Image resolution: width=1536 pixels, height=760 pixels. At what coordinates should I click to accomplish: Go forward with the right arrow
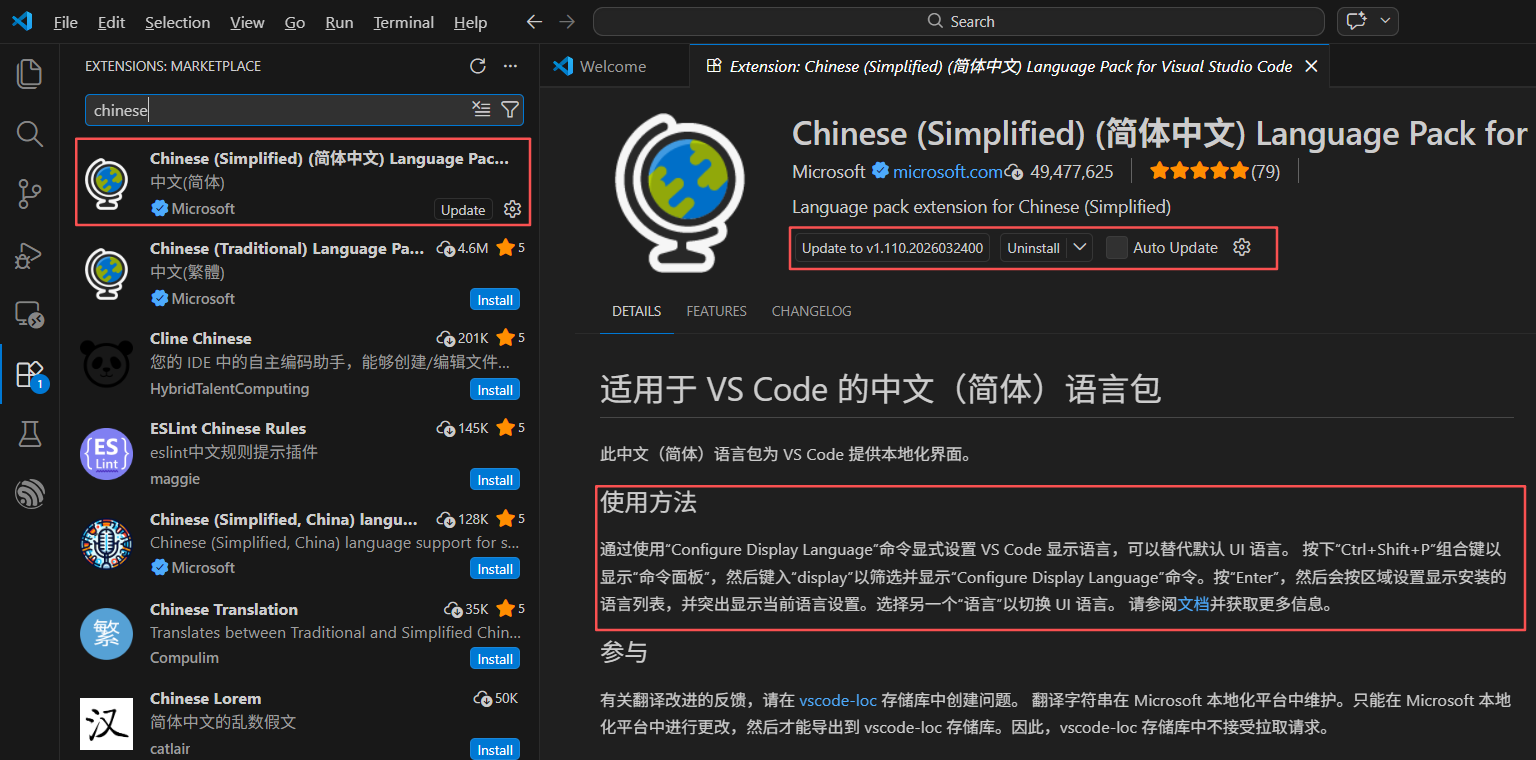pyautogui.click(x=568, y=22)
